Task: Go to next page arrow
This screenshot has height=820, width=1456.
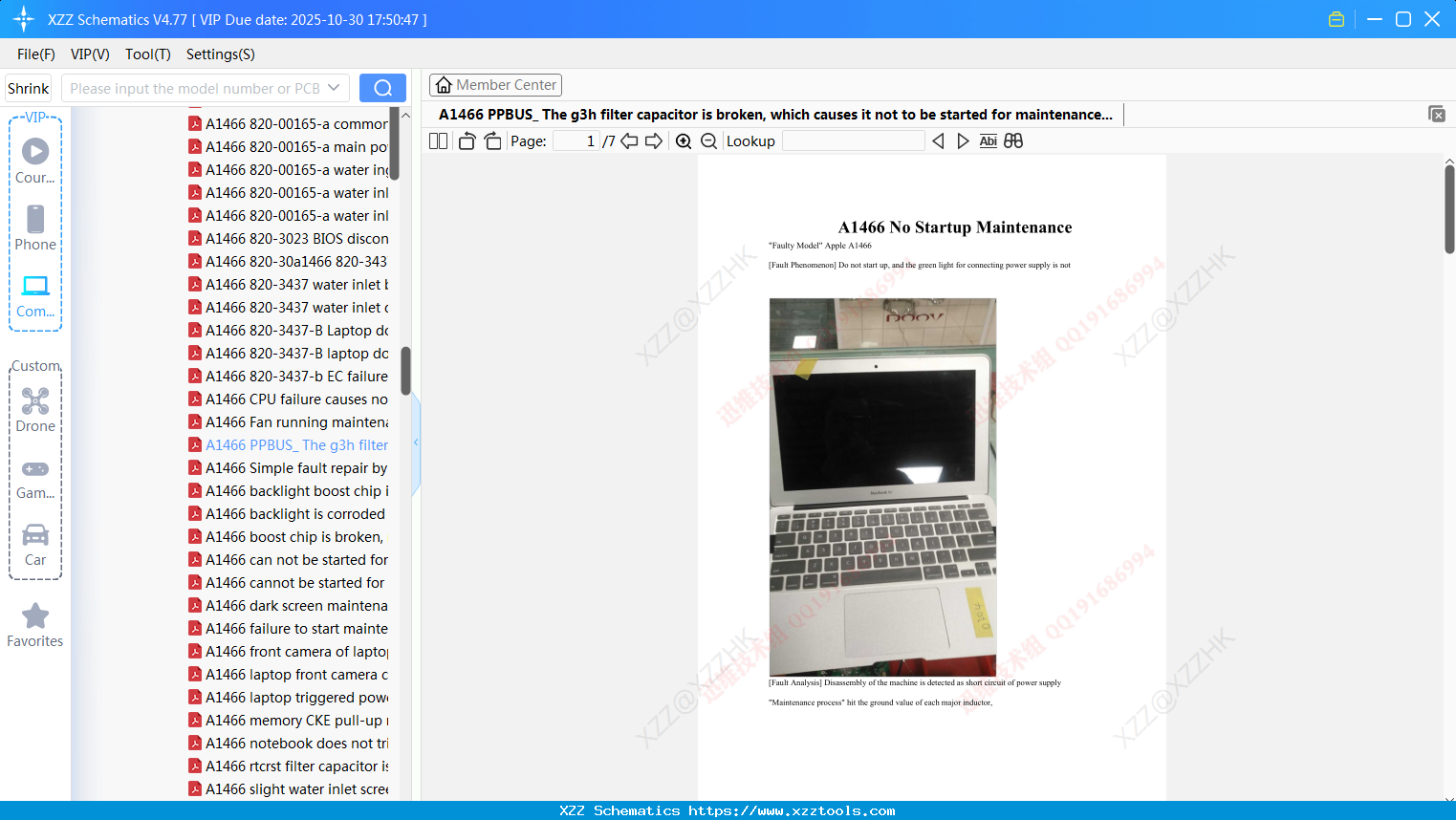Action: [x=654, y=141]
